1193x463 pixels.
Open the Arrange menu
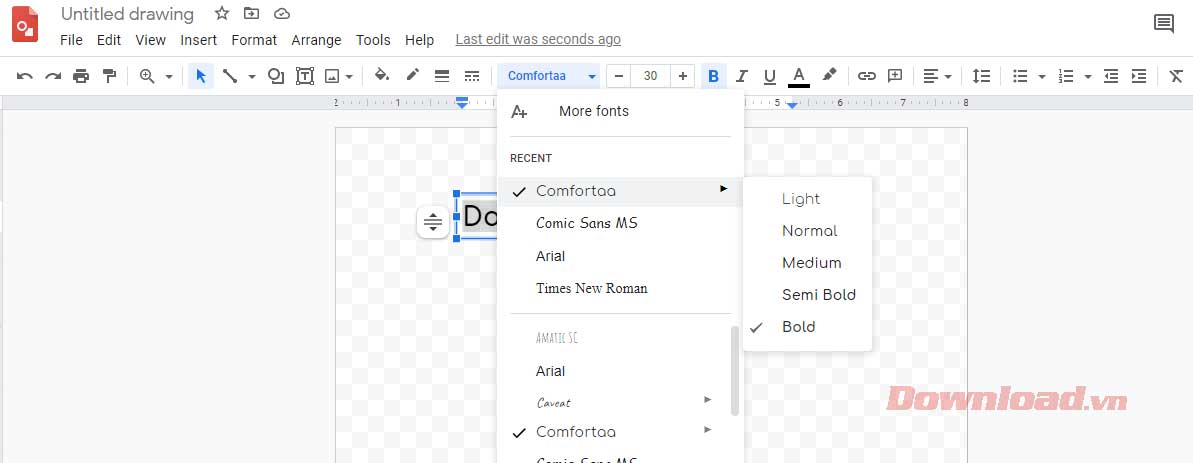point(317,40)
